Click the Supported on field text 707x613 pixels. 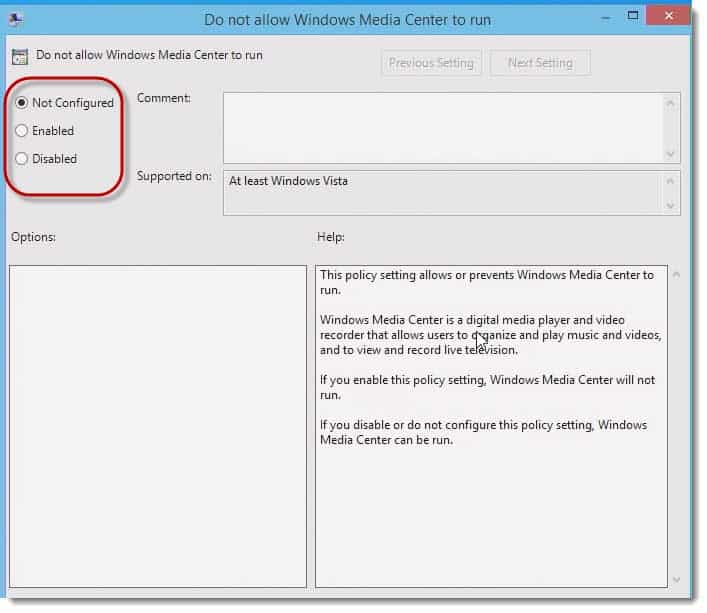coord(289,181)
